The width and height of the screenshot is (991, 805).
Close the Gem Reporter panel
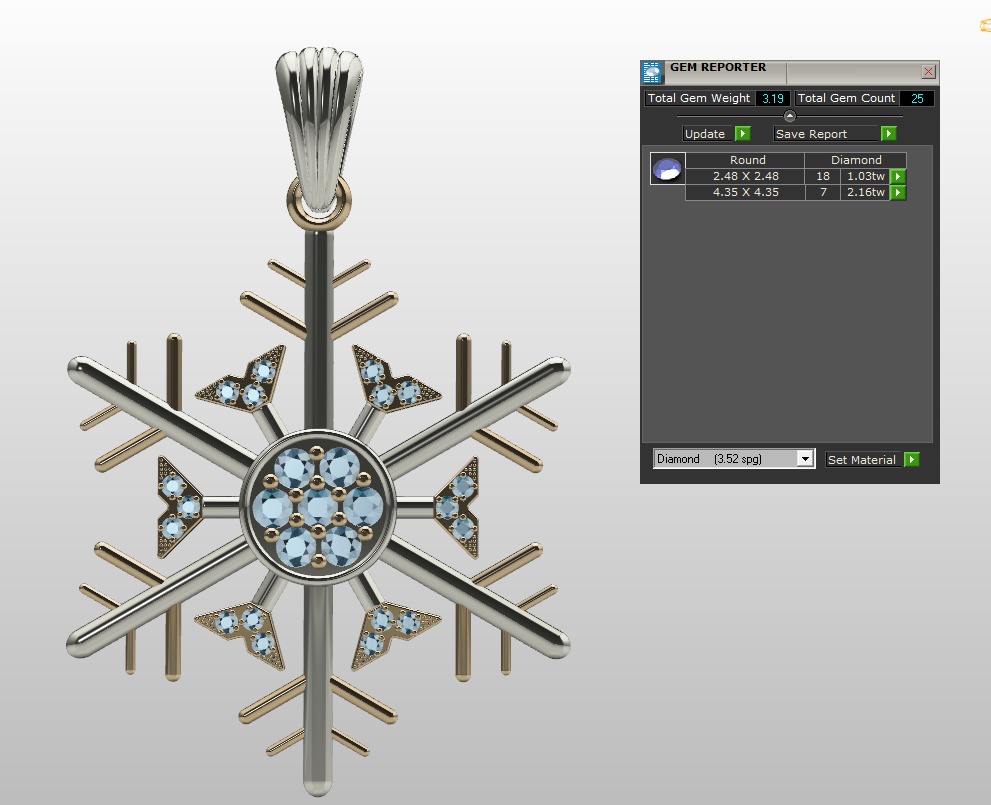928,71
